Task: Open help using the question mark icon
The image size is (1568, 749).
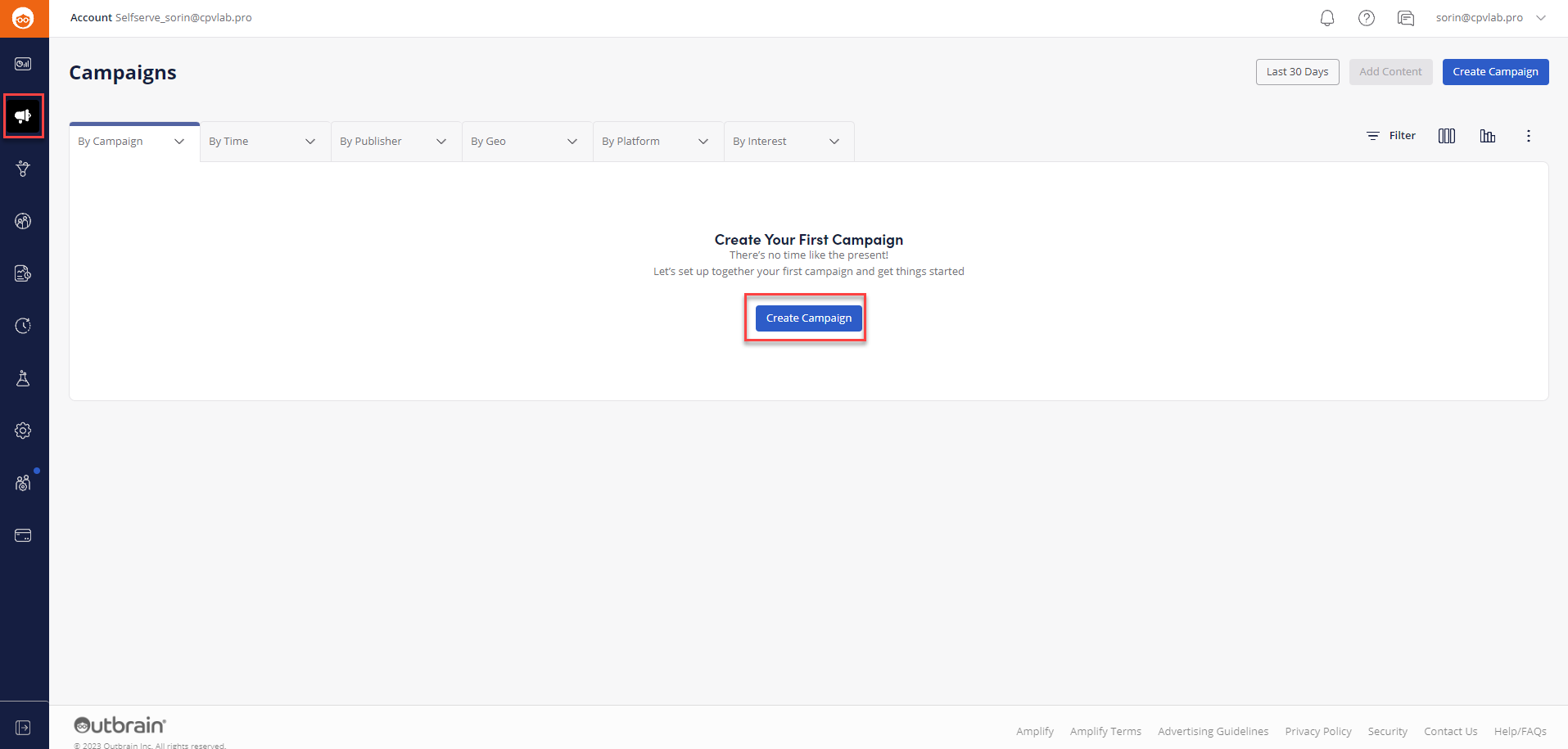Action: (1367, 17)
